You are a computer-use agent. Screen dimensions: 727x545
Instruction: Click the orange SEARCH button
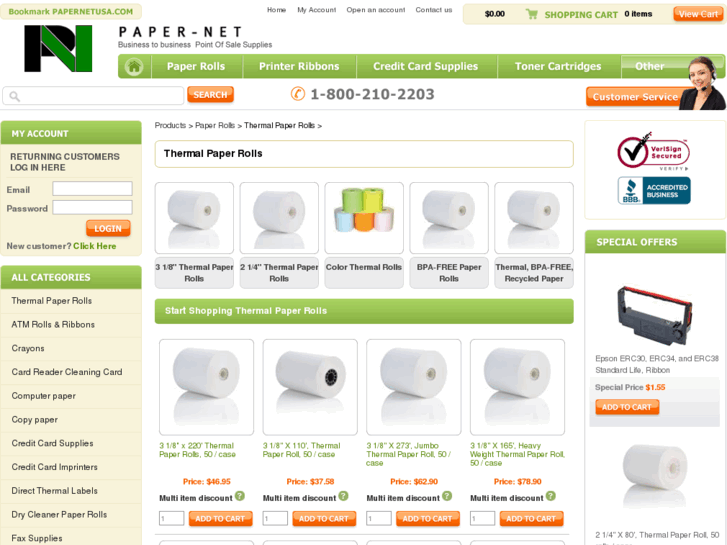point(210,95)
